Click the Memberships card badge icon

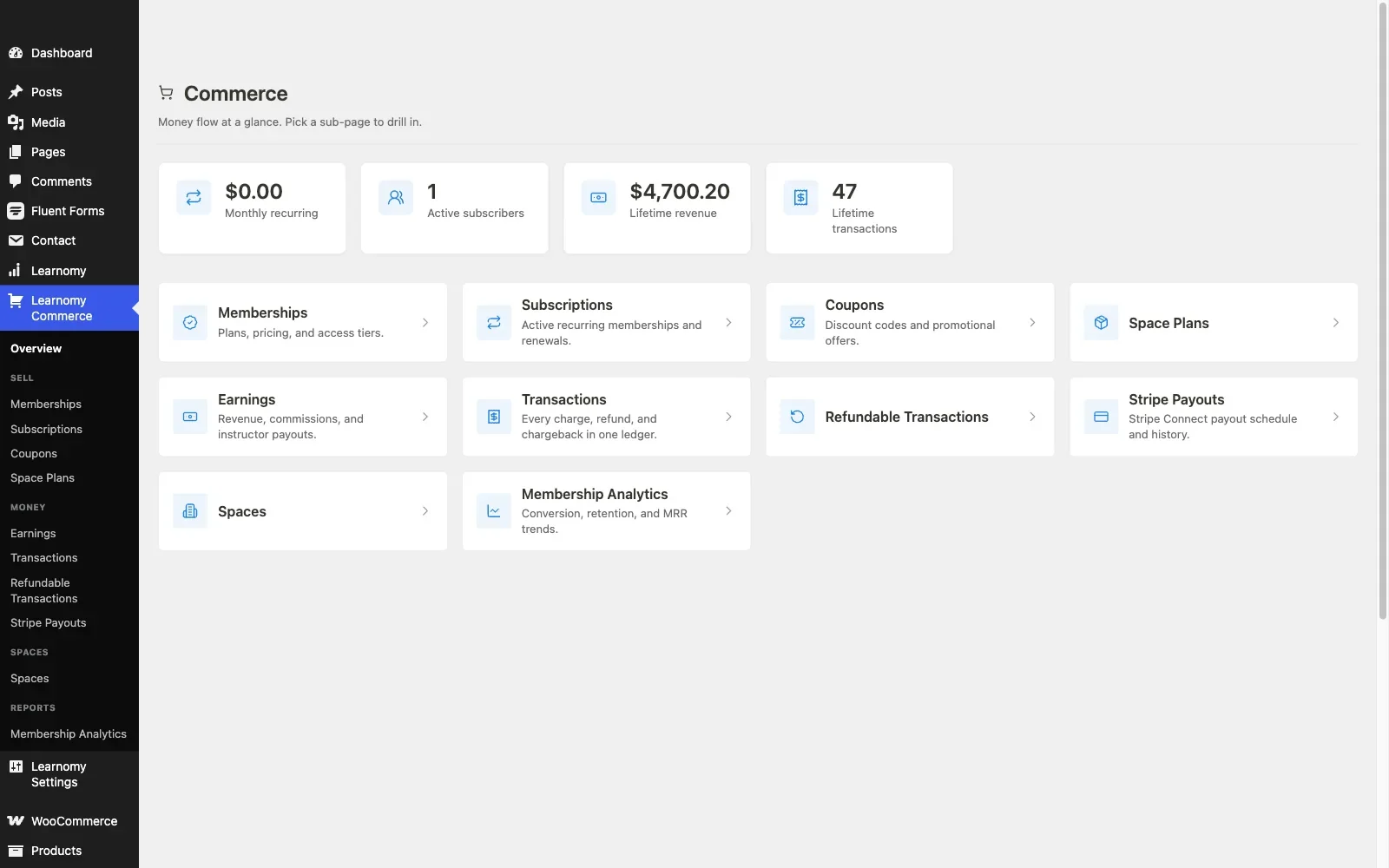tap(190, 323)
